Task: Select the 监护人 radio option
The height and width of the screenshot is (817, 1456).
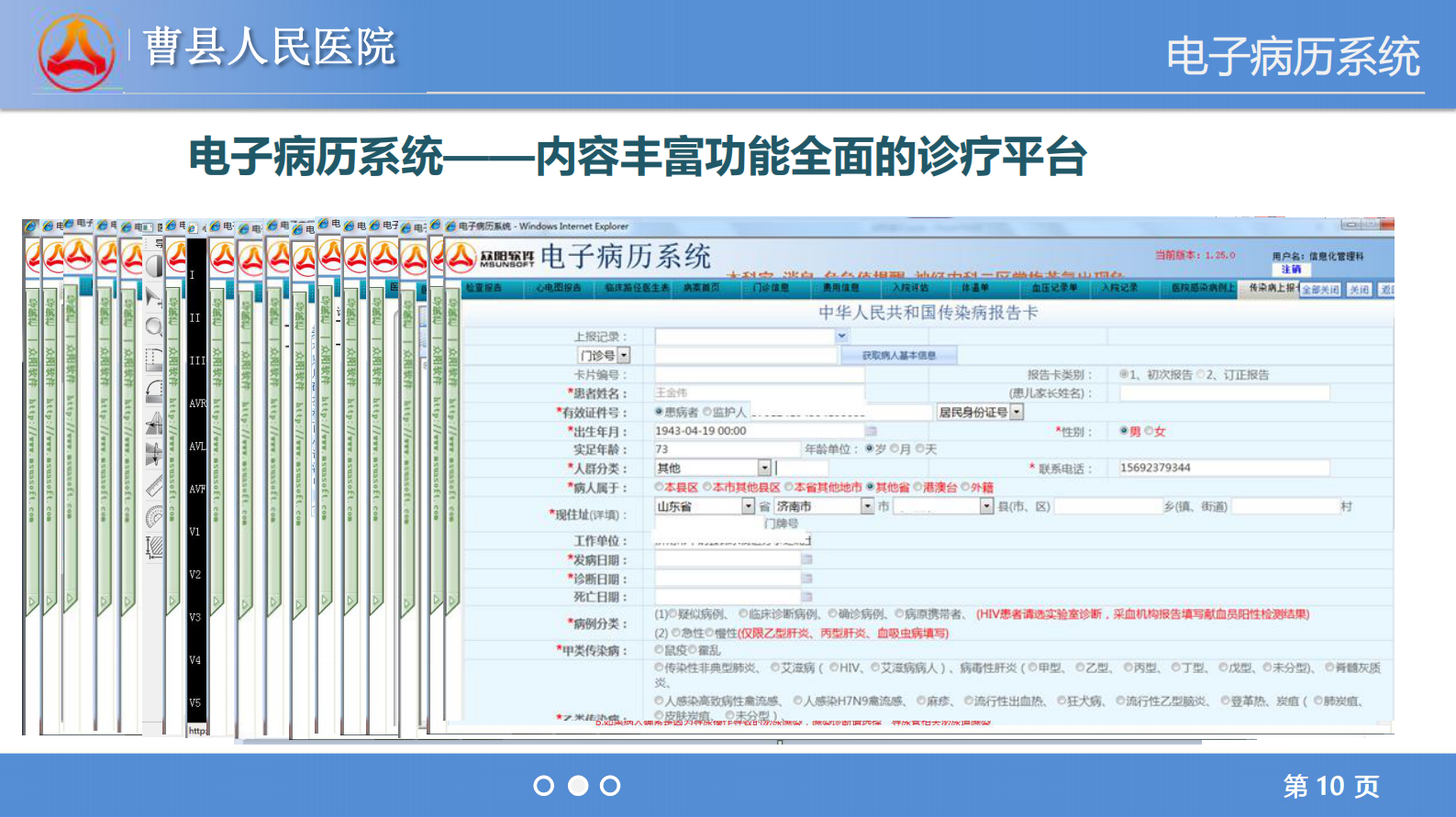Action: coord(707,413)
